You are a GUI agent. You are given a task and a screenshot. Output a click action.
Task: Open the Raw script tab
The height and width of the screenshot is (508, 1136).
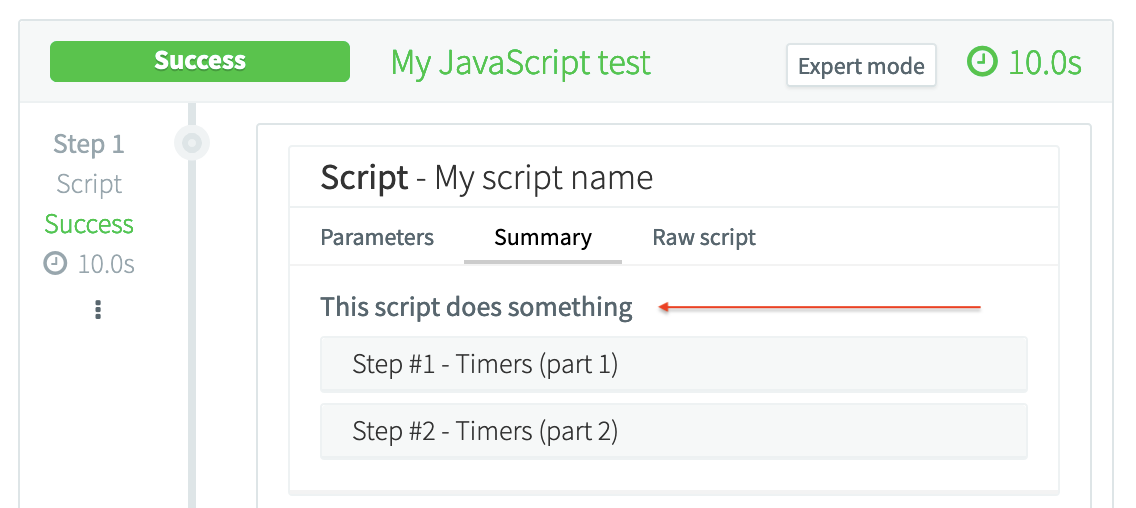pyautogui.click(x=704, y=238)
